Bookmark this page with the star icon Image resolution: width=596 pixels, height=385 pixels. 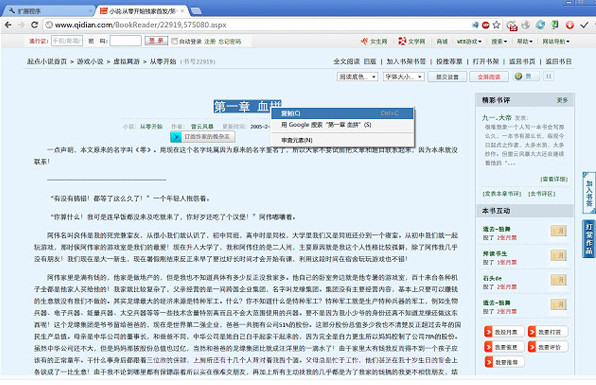[x=496, y=25]
